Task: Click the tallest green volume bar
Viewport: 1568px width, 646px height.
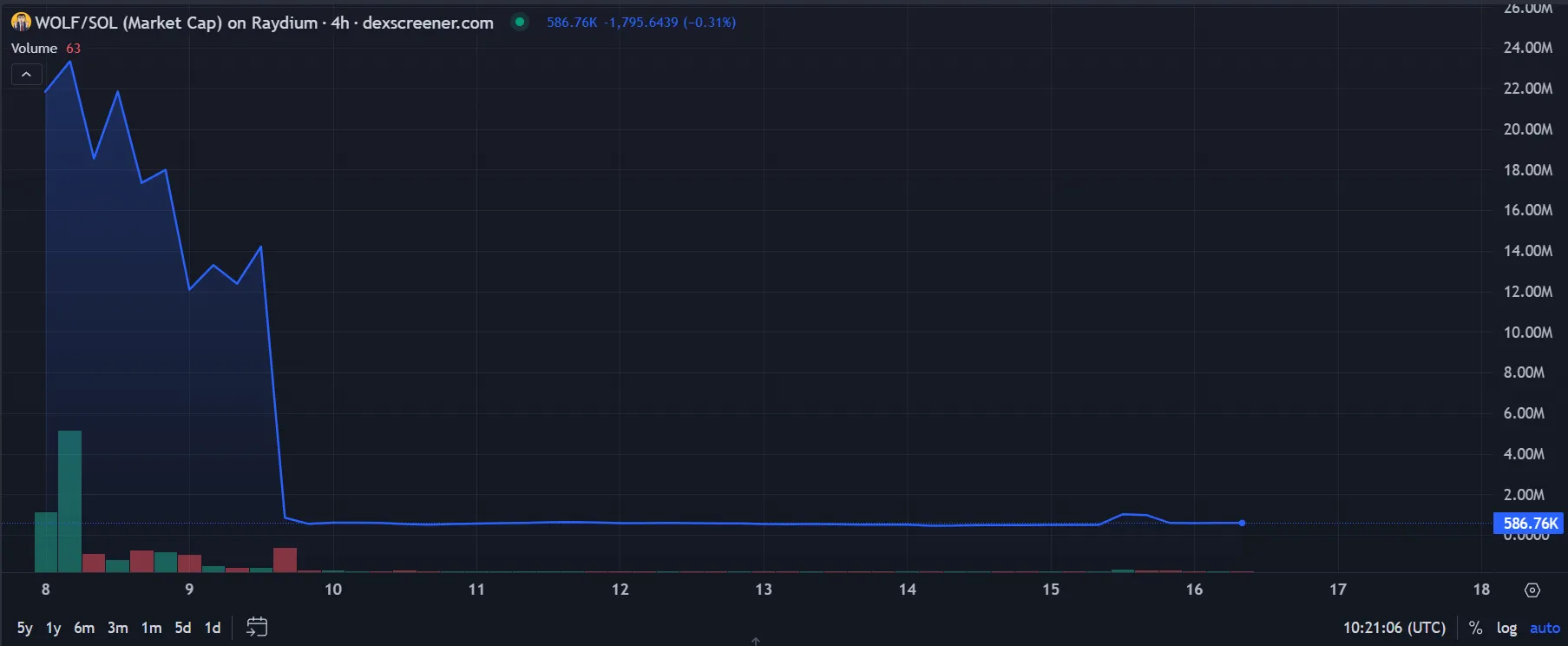Action: point(69,502)
